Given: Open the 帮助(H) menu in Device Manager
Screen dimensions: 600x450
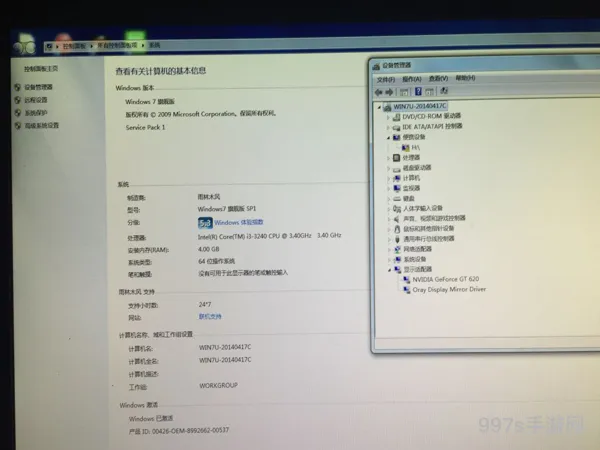Looking at the screenshot, I should coord(465,78).
